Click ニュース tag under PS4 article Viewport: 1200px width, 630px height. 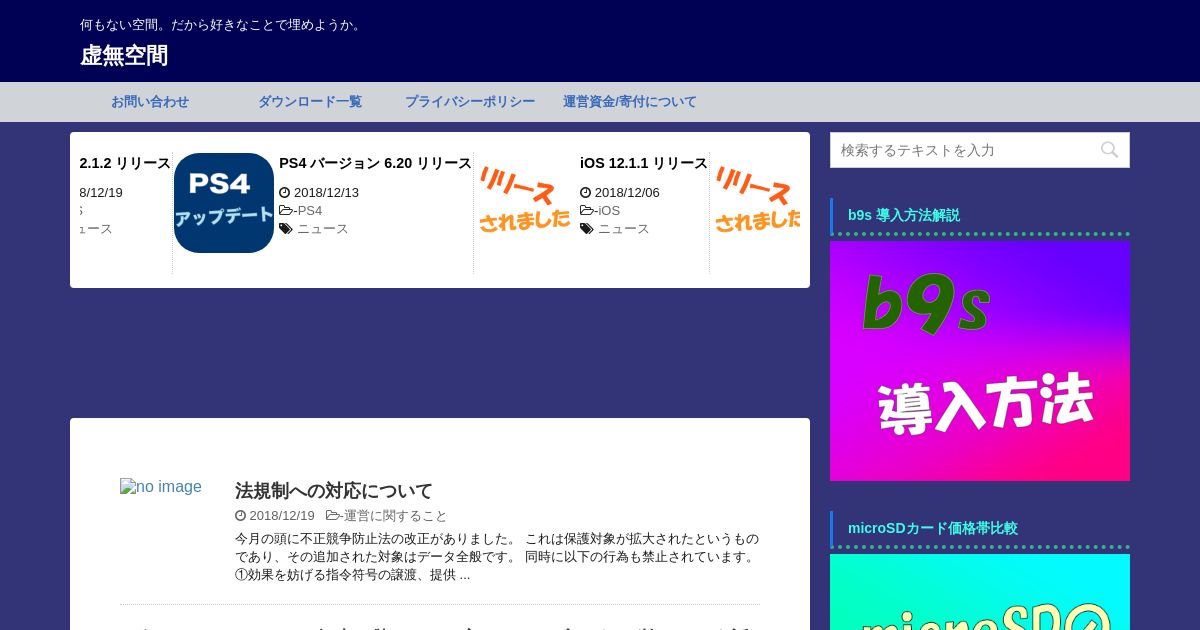tap(323, 229)
